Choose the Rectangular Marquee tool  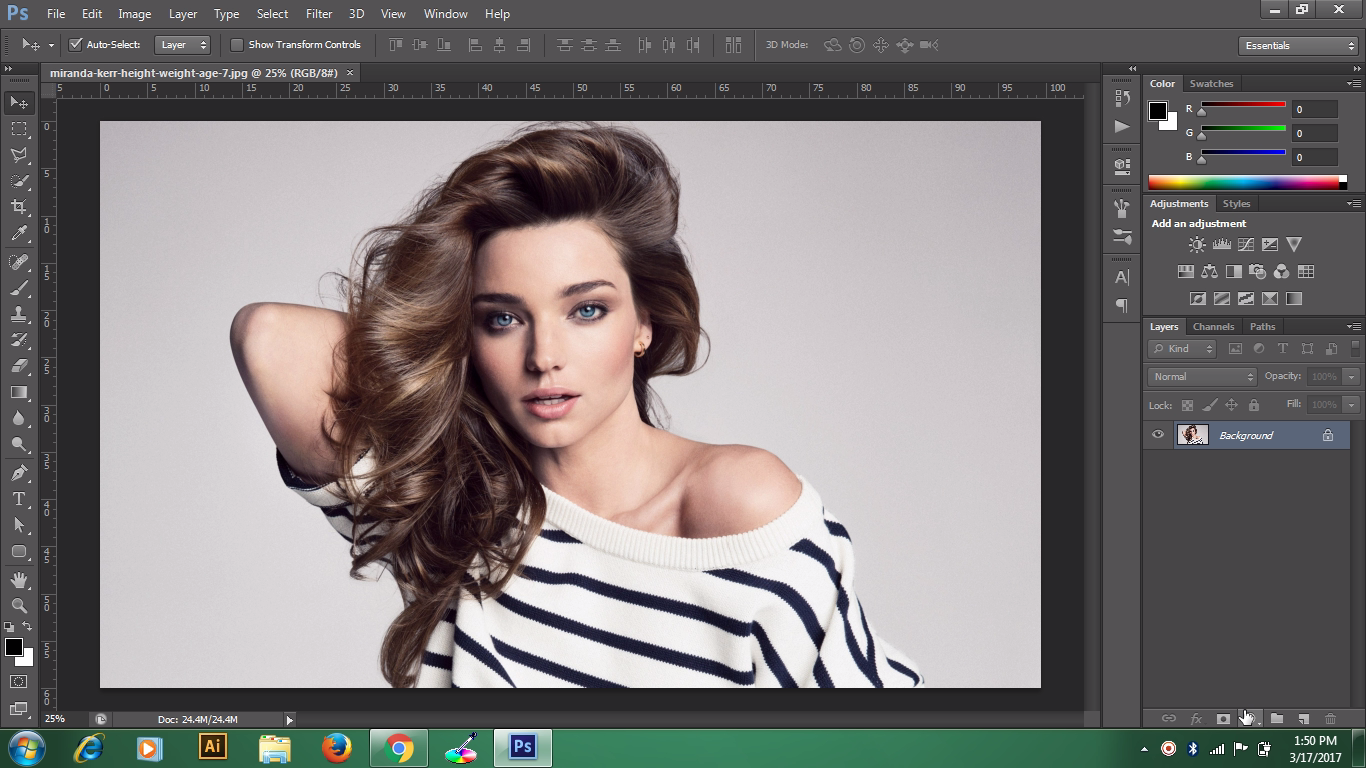click(x=19, y=129)
